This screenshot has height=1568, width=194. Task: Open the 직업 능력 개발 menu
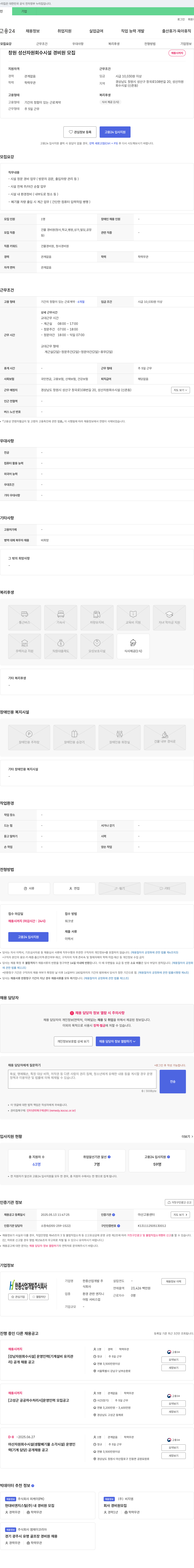pyautogui.click(x=132, y=31)
